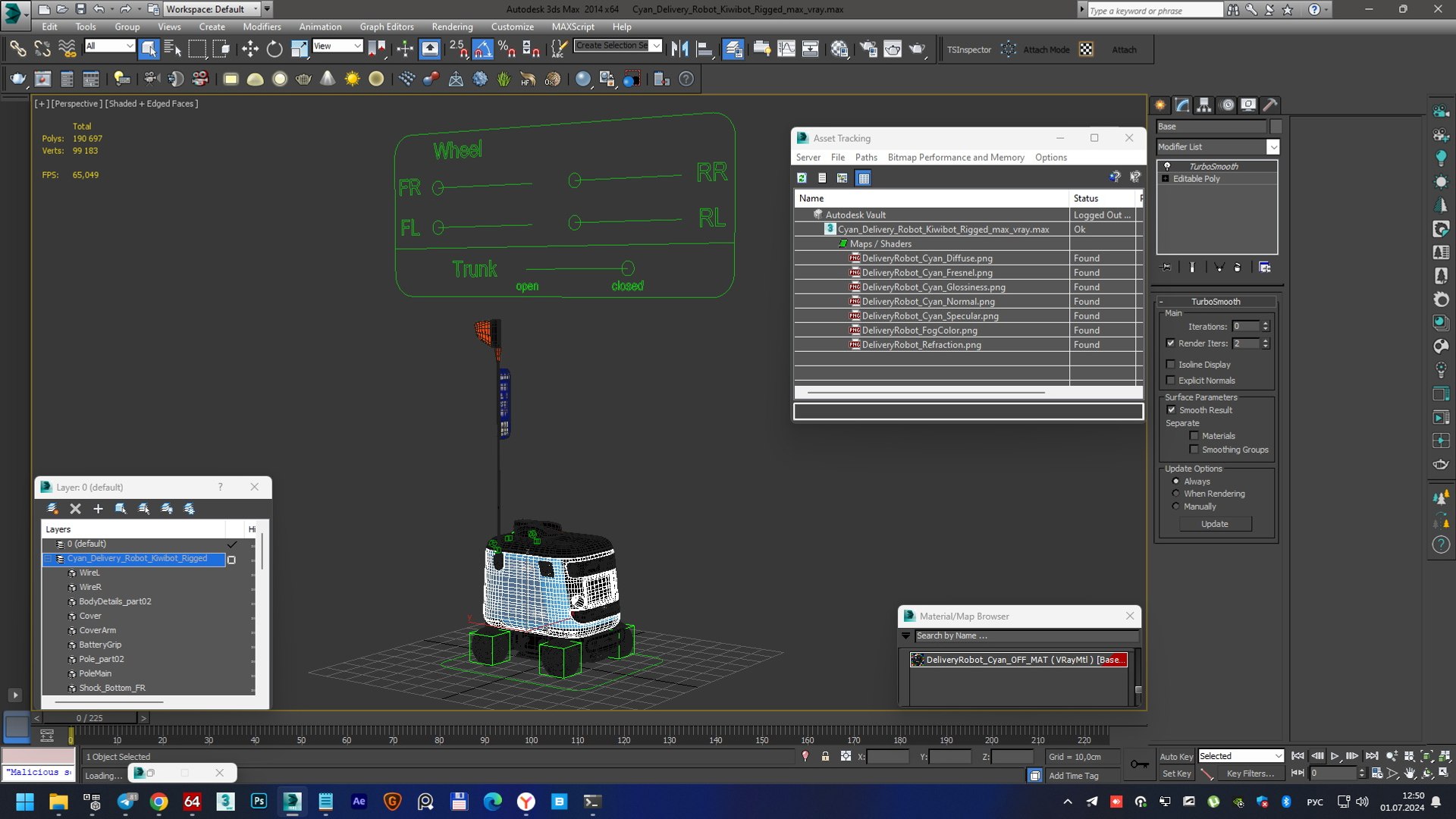
Task: Toggle TurboSmooth modifier lightbulb
Action: [1167, 166]
